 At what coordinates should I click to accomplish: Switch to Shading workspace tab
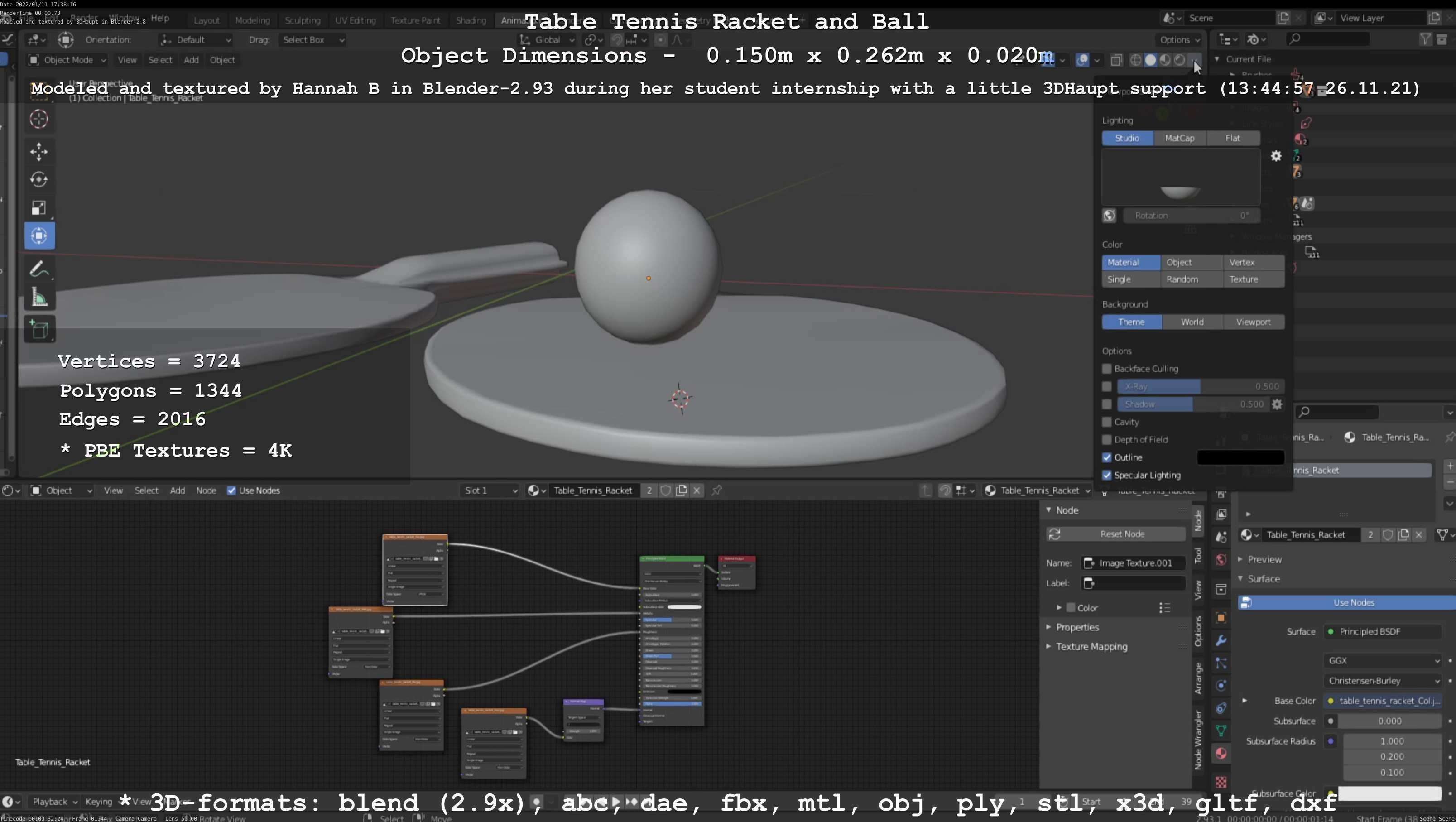pyautogui.click(x=471, y=20)
